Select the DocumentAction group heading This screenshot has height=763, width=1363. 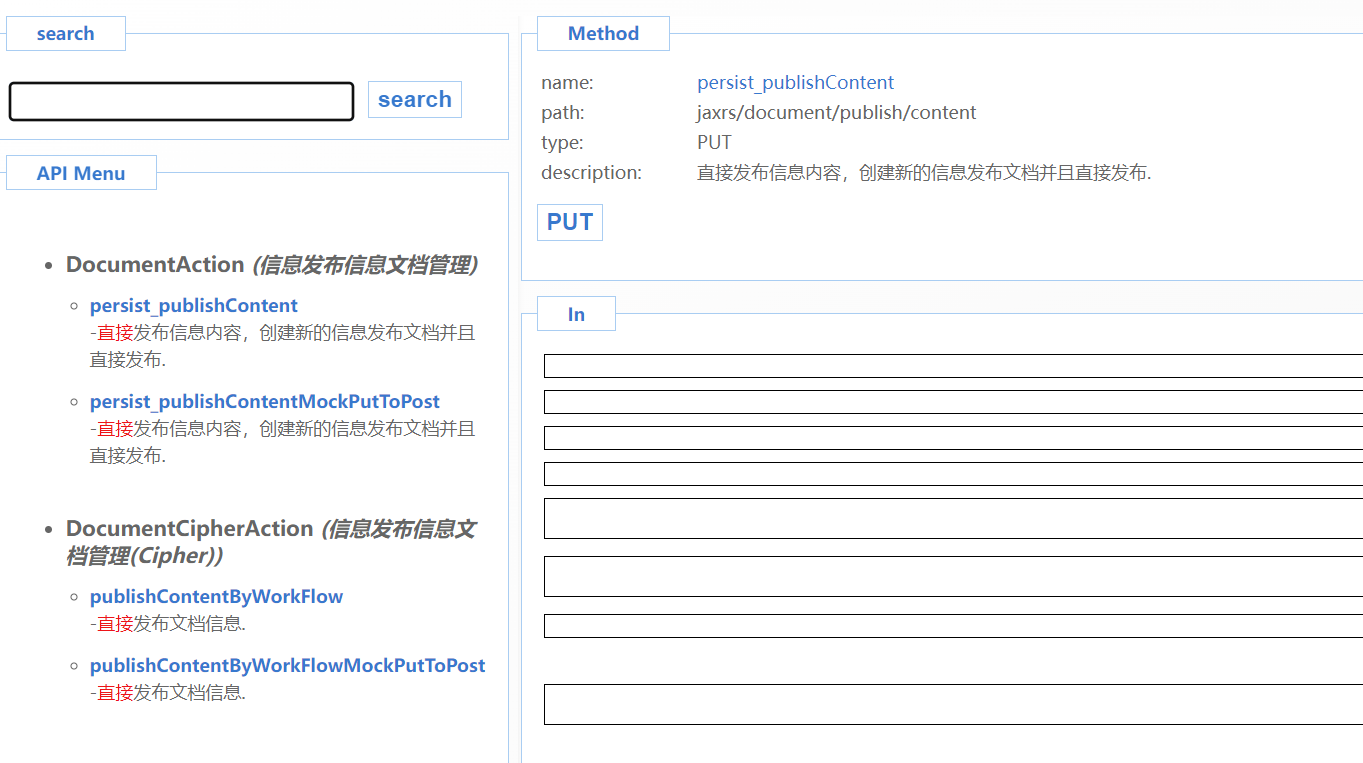point(272,264)
